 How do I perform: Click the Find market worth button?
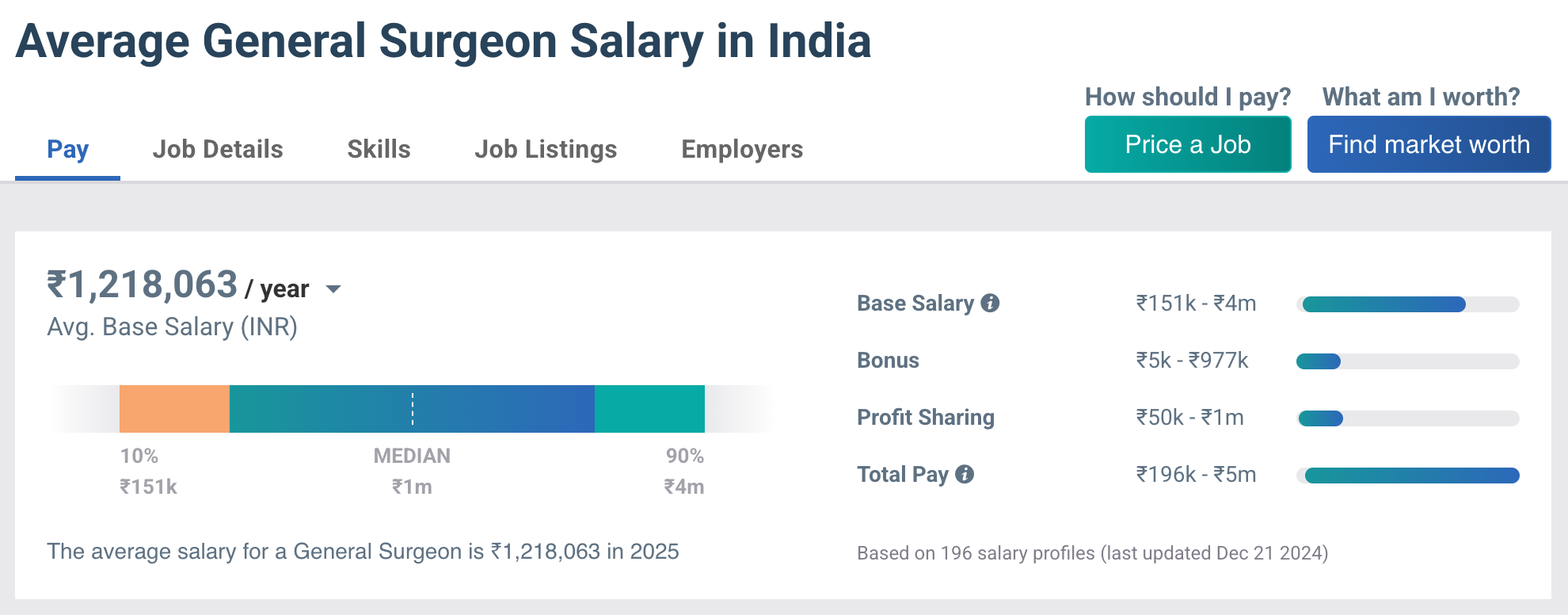[1429, 144]
